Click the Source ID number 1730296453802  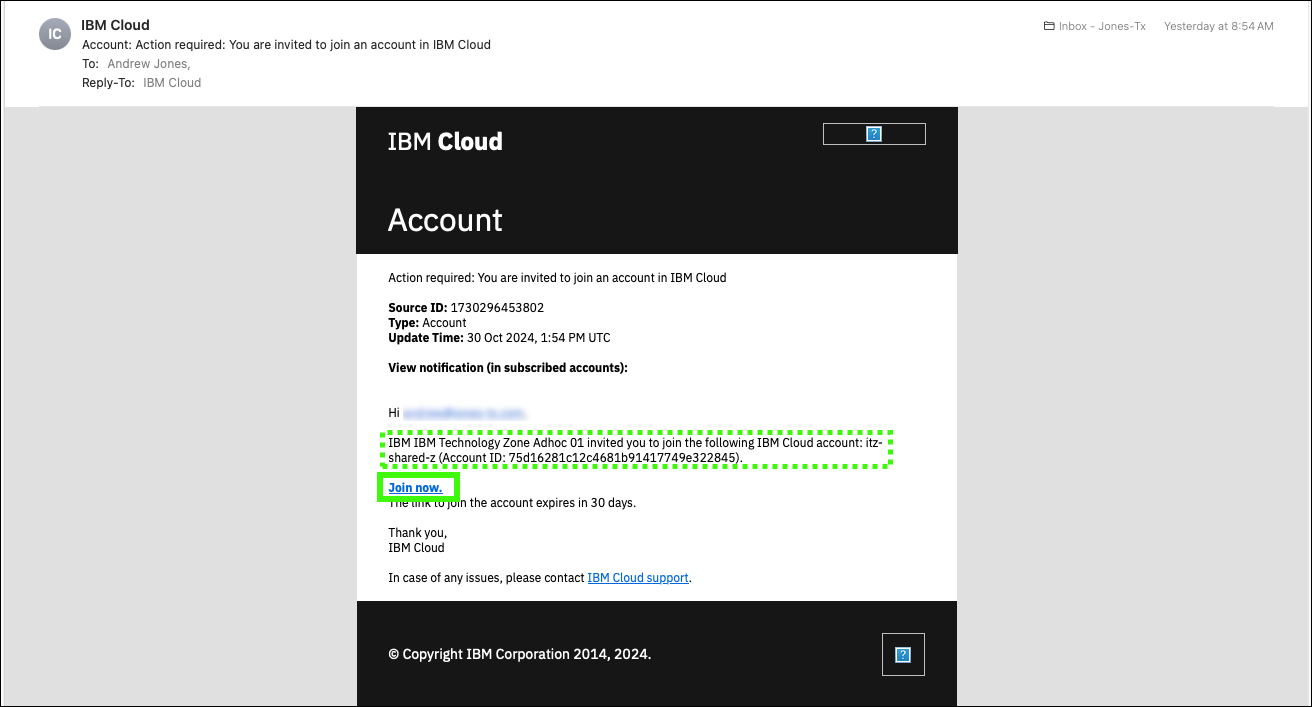(497, 308)
